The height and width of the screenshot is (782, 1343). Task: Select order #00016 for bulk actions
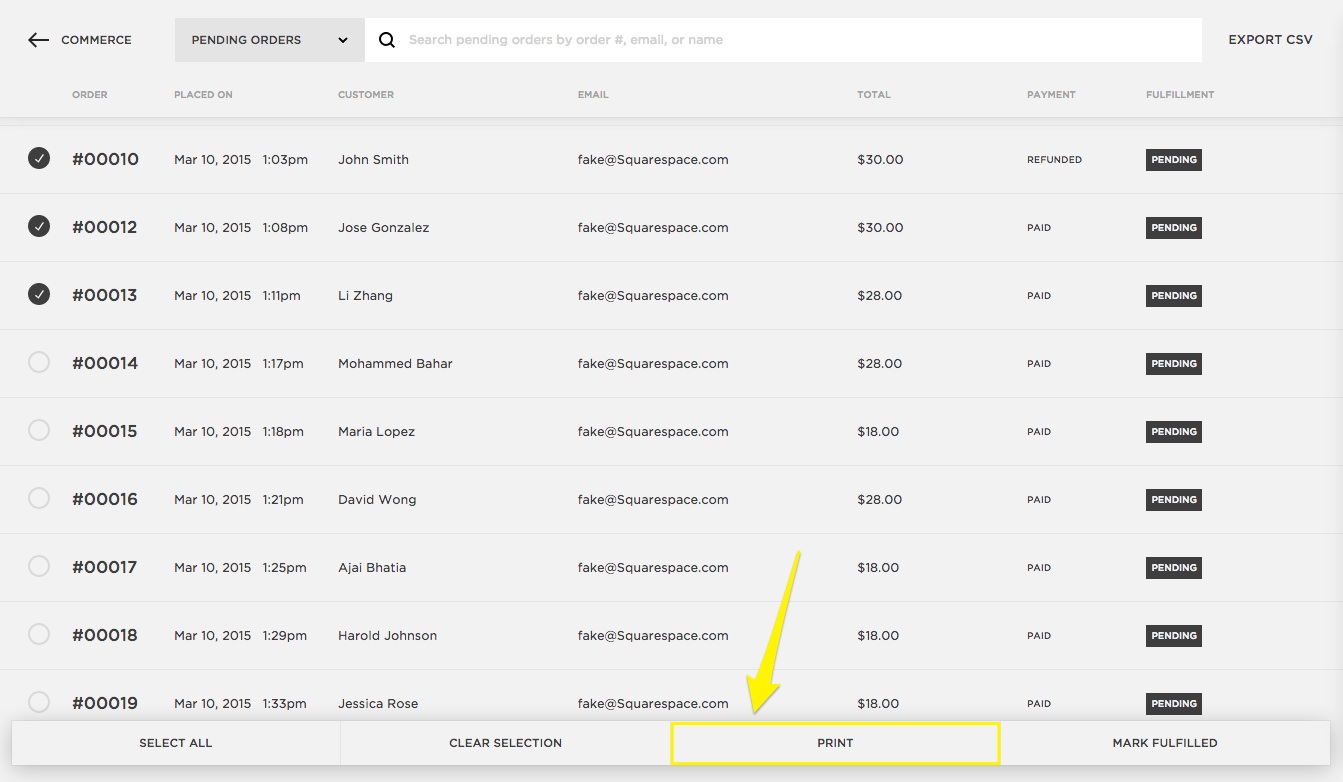(38, 498)
